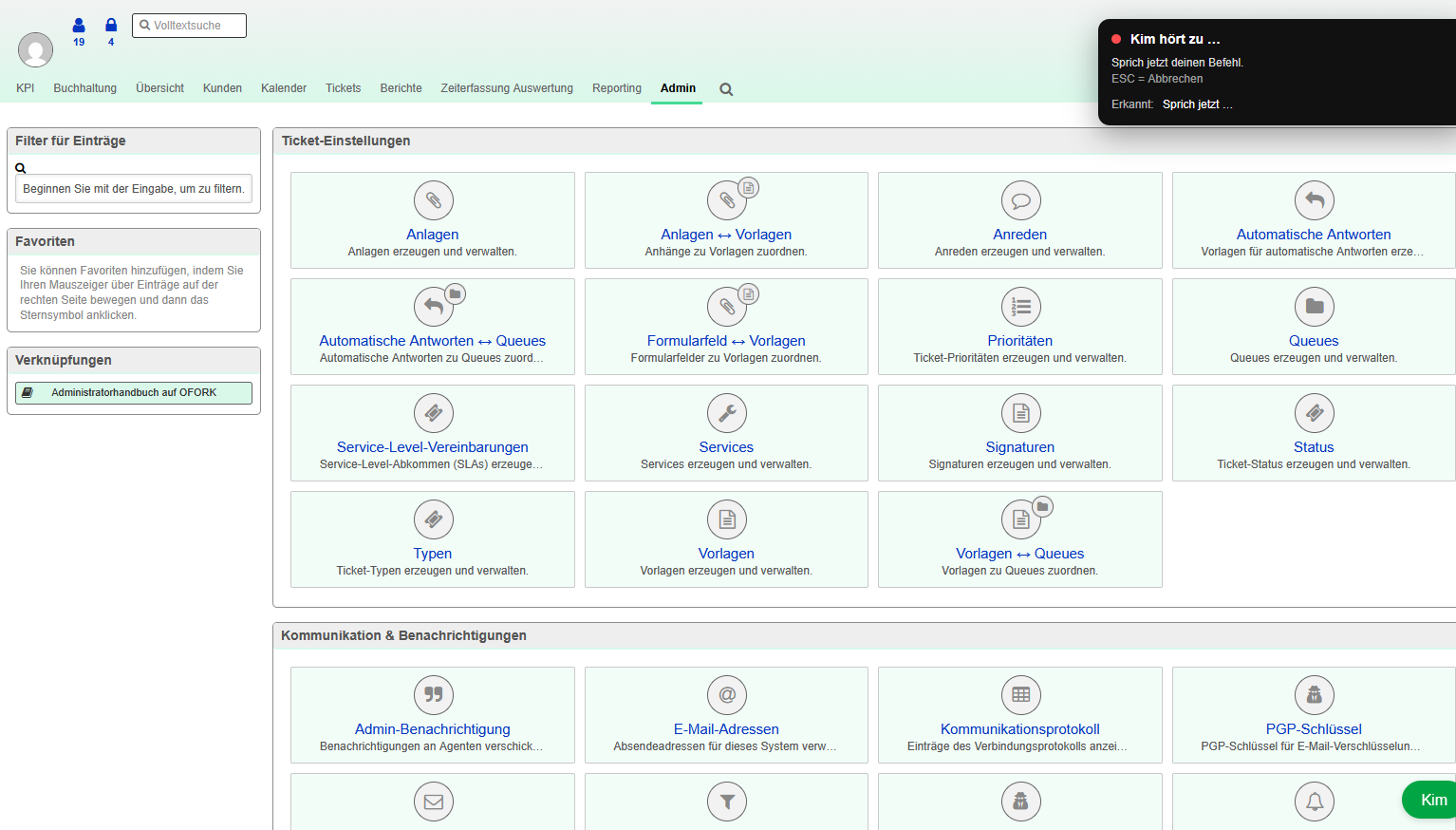Image resolution: width=1456 pixels, height=830 pixels.
Task: Open the Tickets menu item
Action: coord(343,88)
